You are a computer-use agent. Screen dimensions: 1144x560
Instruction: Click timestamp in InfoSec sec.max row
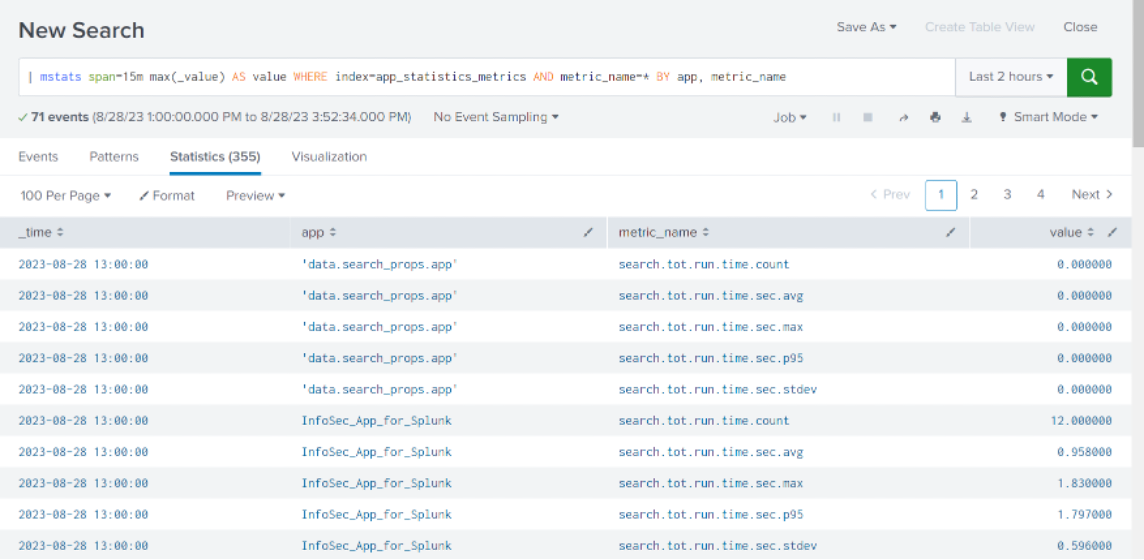coord(83,483)
